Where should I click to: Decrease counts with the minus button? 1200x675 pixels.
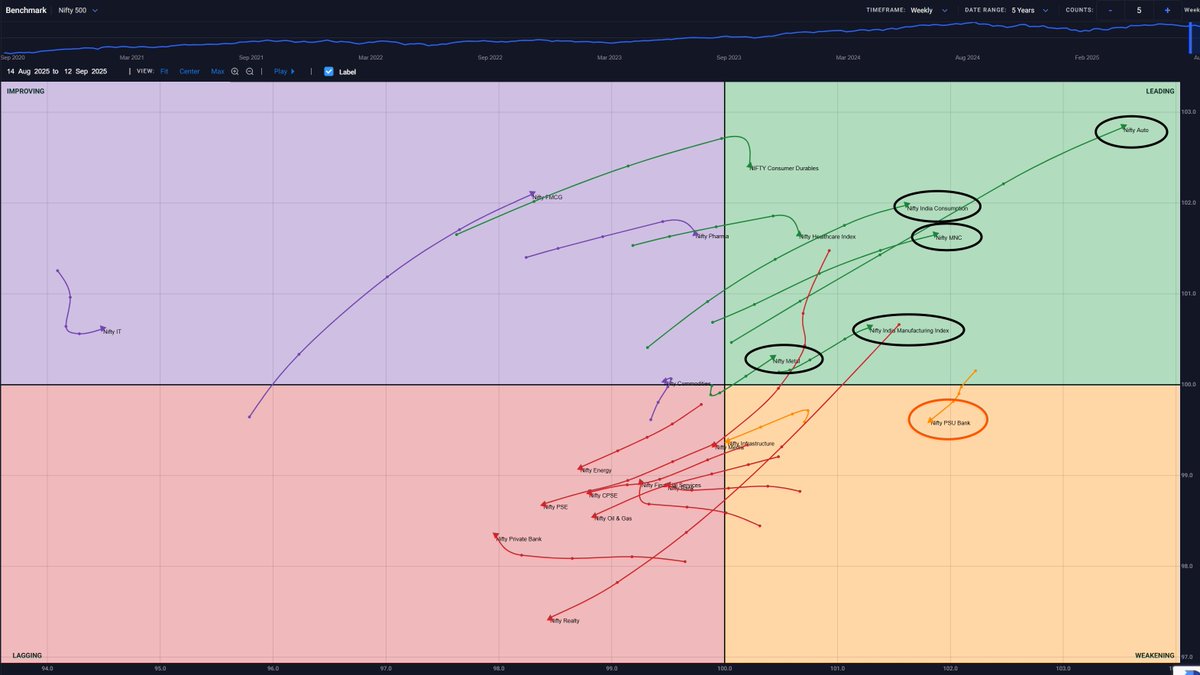pos(1110,10)
